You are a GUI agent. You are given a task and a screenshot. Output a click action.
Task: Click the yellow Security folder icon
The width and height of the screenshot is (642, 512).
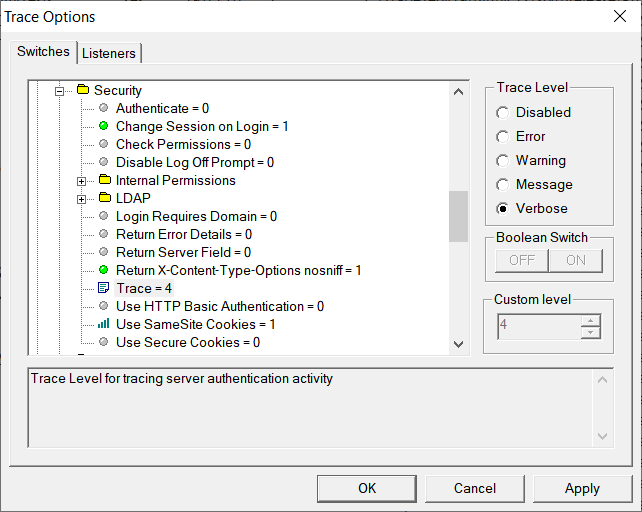[83, 90]
